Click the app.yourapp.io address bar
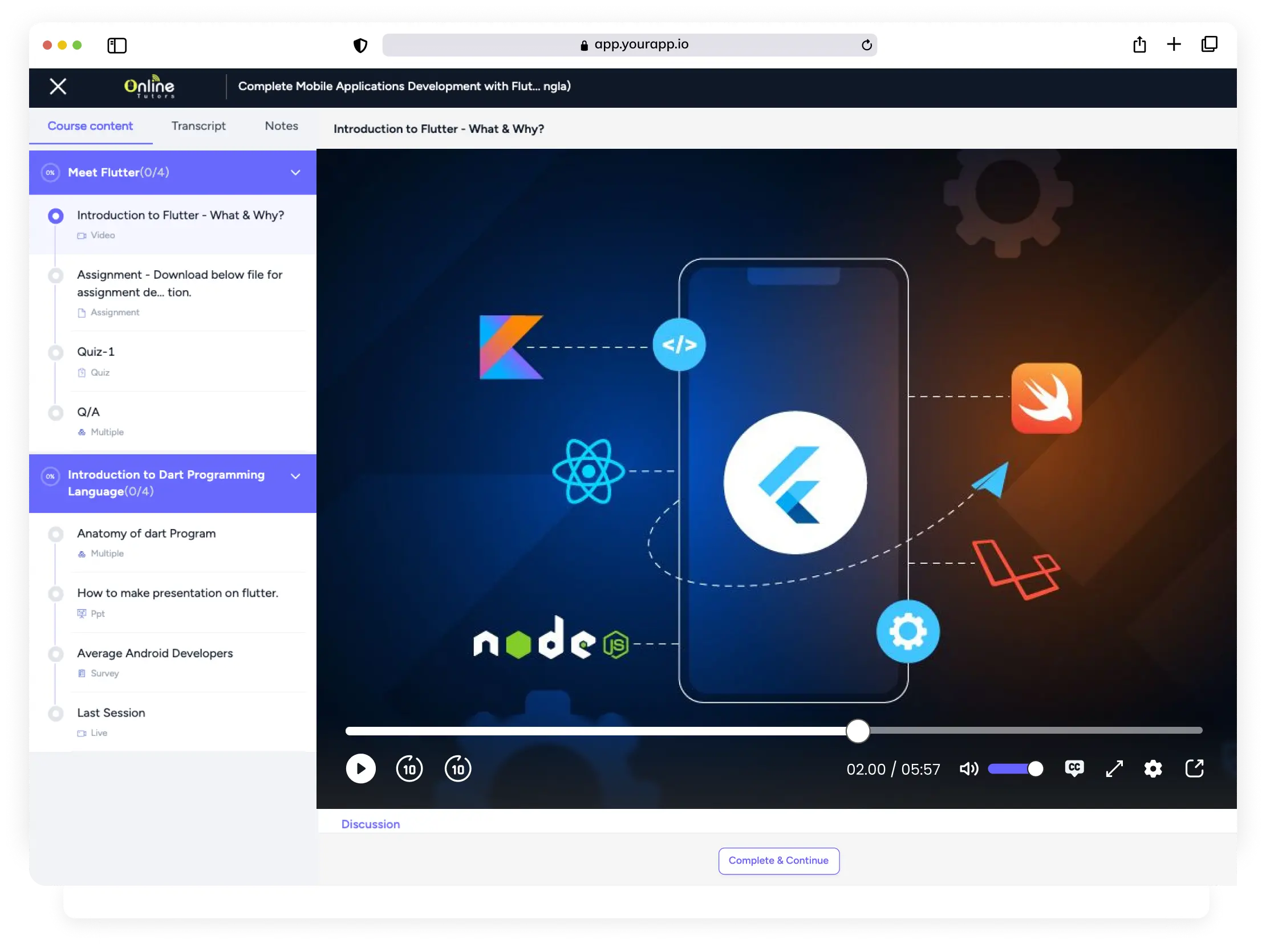 point(629,44)
